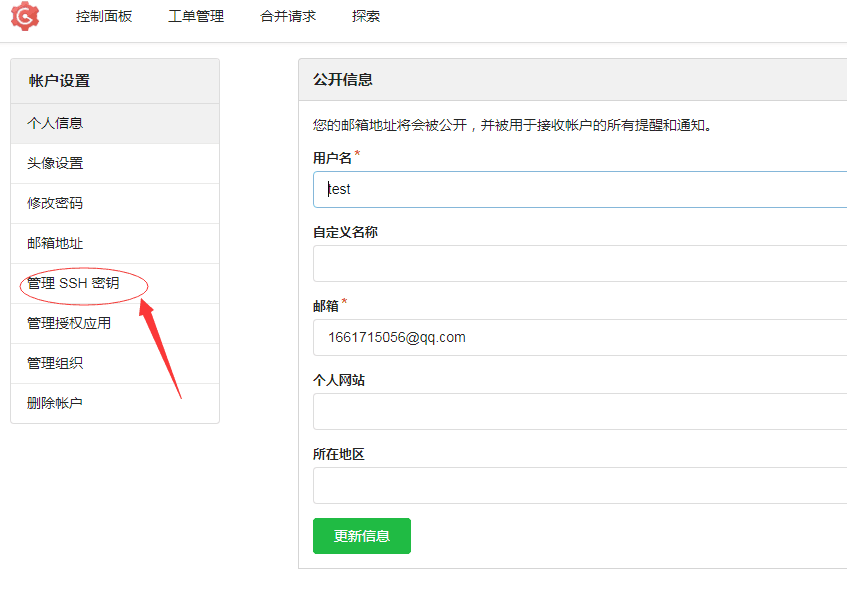Open the 工单管理 menu
Image resolution: width=847 pixels, height=589 pixels.
coord(195,16)
